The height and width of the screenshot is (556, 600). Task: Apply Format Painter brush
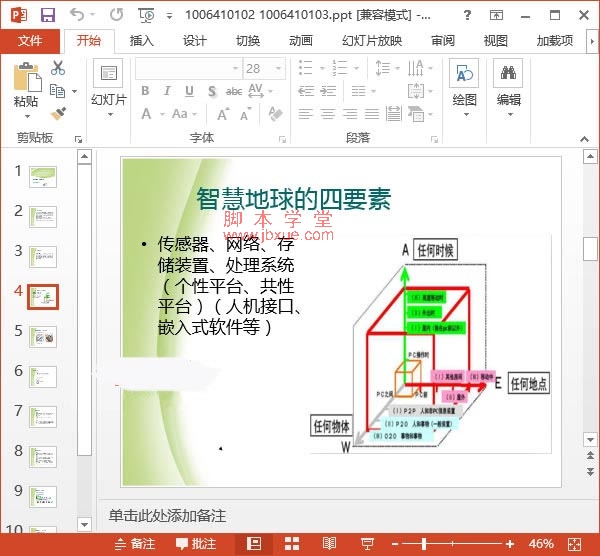(x=58, y=114)
